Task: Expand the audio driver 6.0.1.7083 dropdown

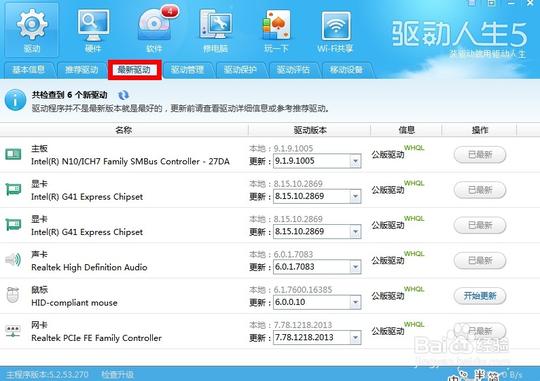Action: [355, 267]
